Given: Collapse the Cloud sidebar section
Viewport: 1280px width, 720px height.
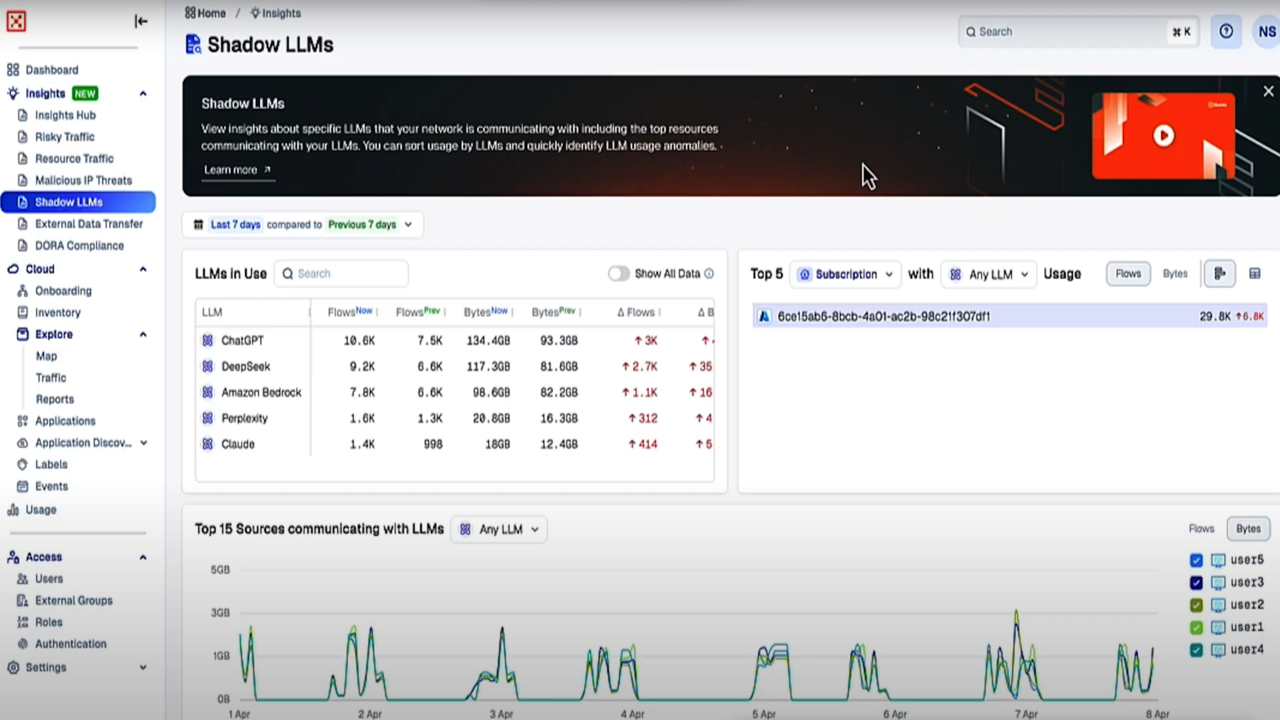Looking at the screenshot, I should (143, 270).
